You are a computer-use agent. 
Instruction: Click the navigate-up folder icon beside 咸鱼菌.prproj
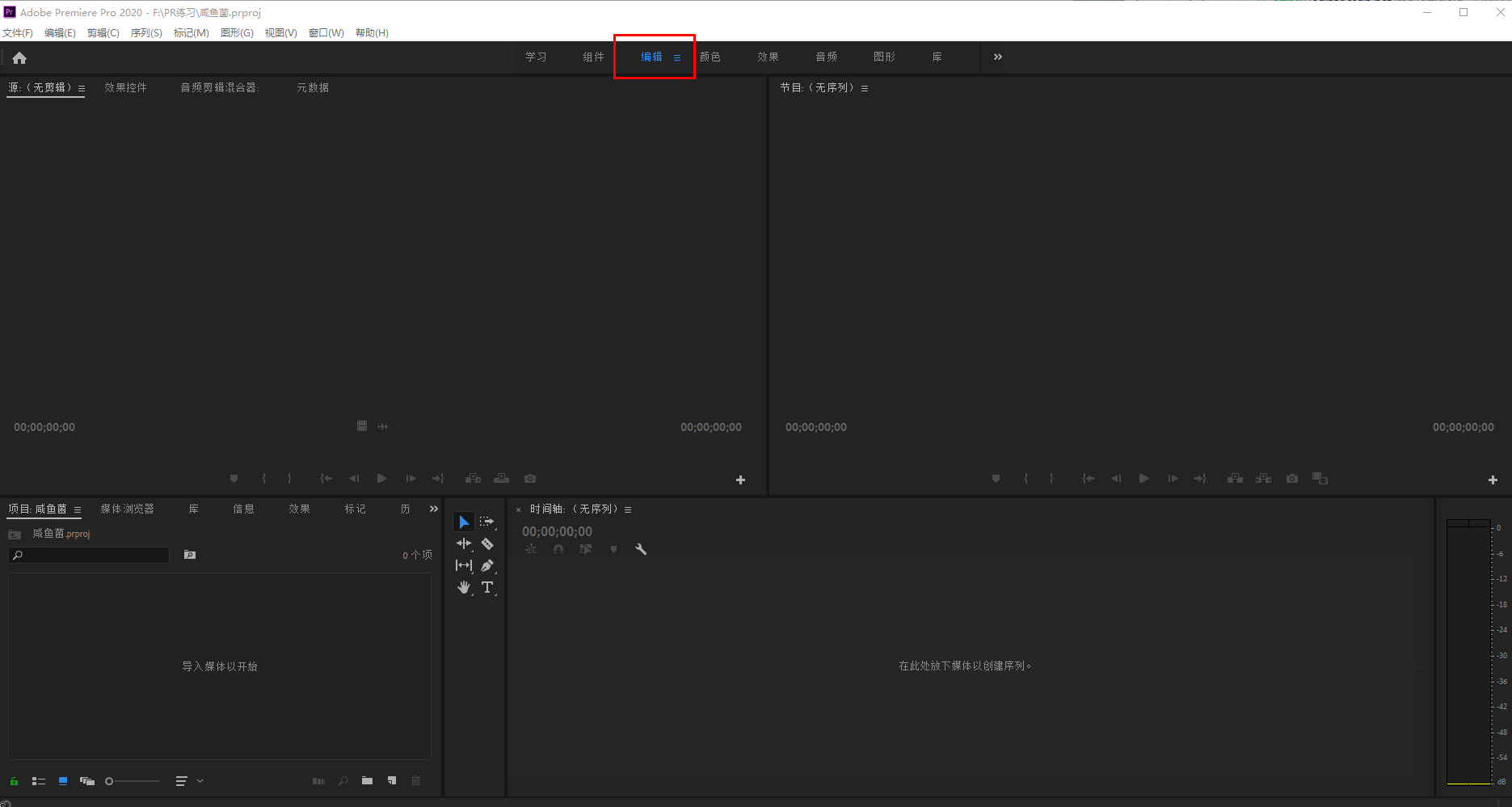[15, 534]
